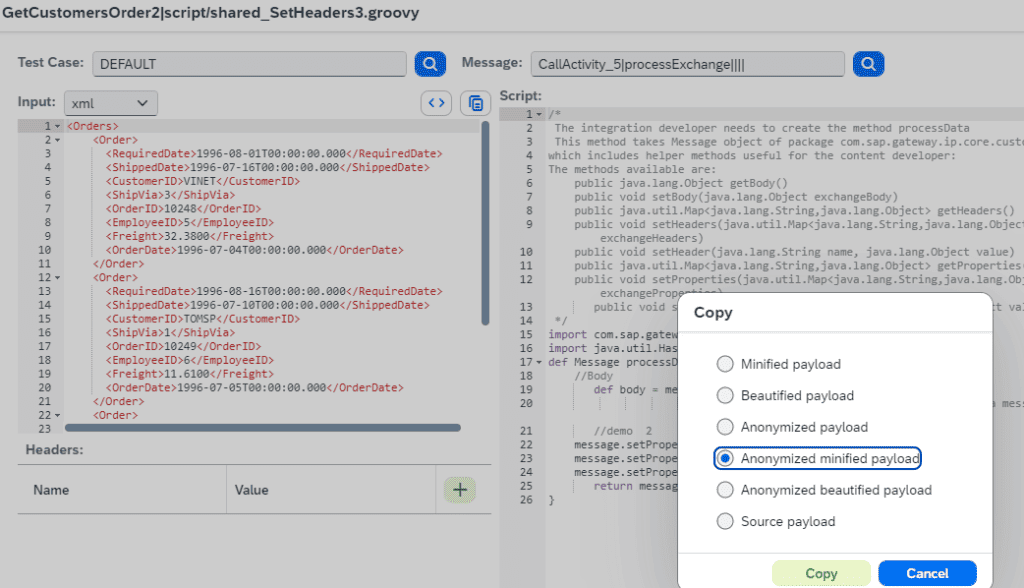Click the Message CallActivity_5 input field
This screenshot has height=588, width=1024.
coord(688,64)
